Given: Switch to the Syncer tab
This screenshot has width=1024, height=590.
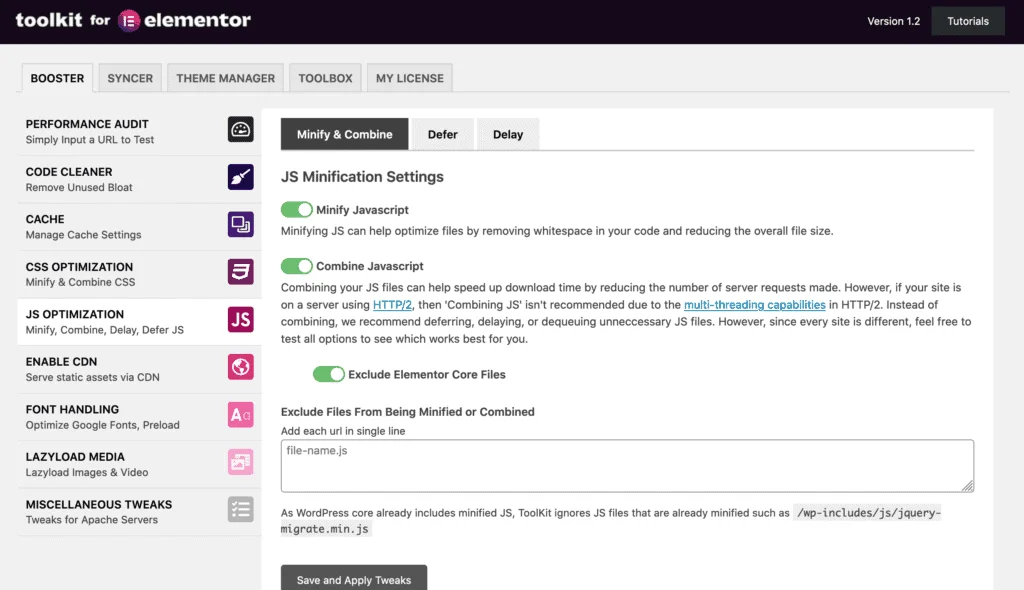Looking at the screenshot, I should pos(130,77).
